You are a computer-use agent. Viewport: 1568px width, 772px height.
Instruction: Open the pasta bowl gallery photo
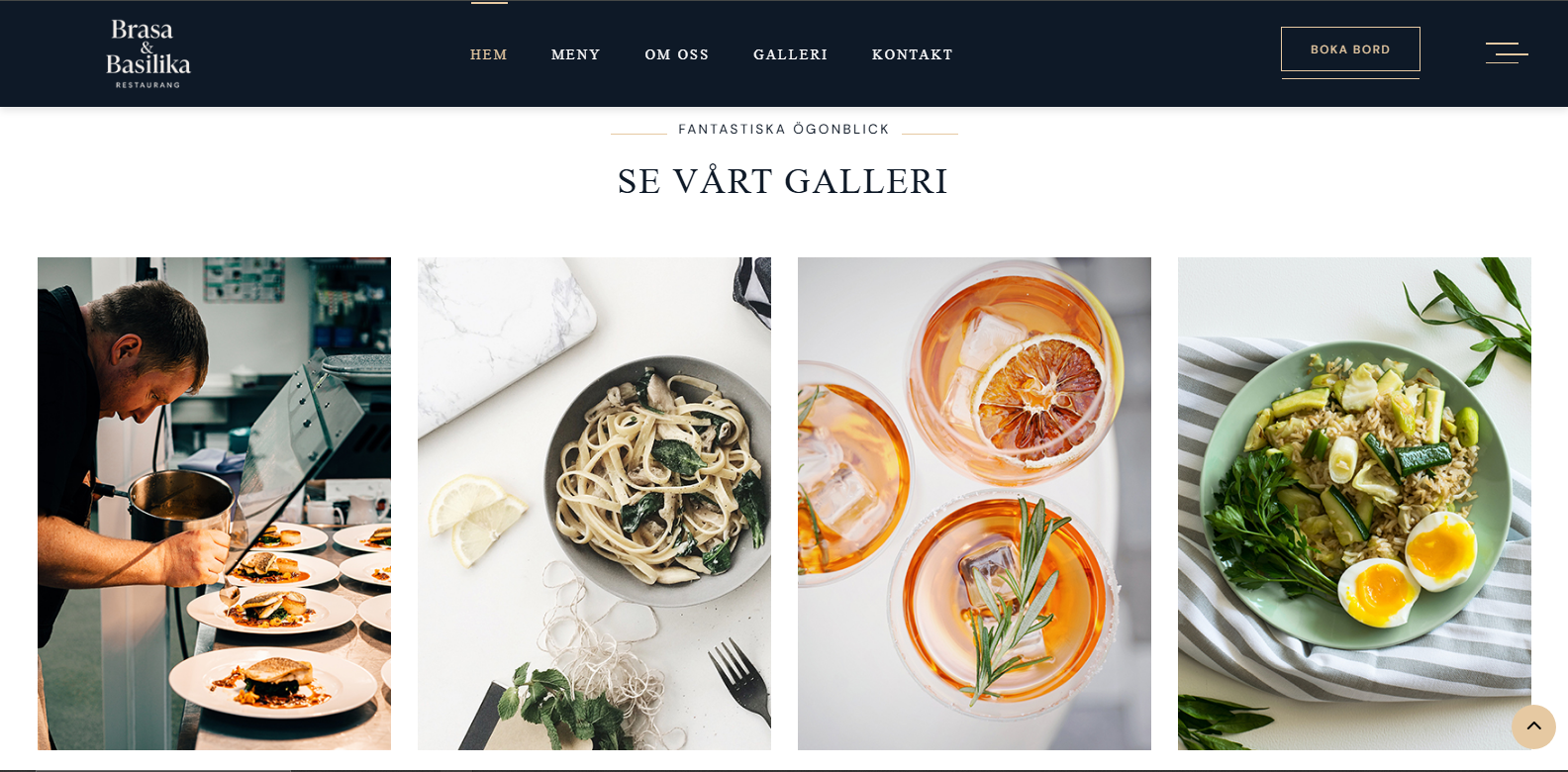pos(594,504)
